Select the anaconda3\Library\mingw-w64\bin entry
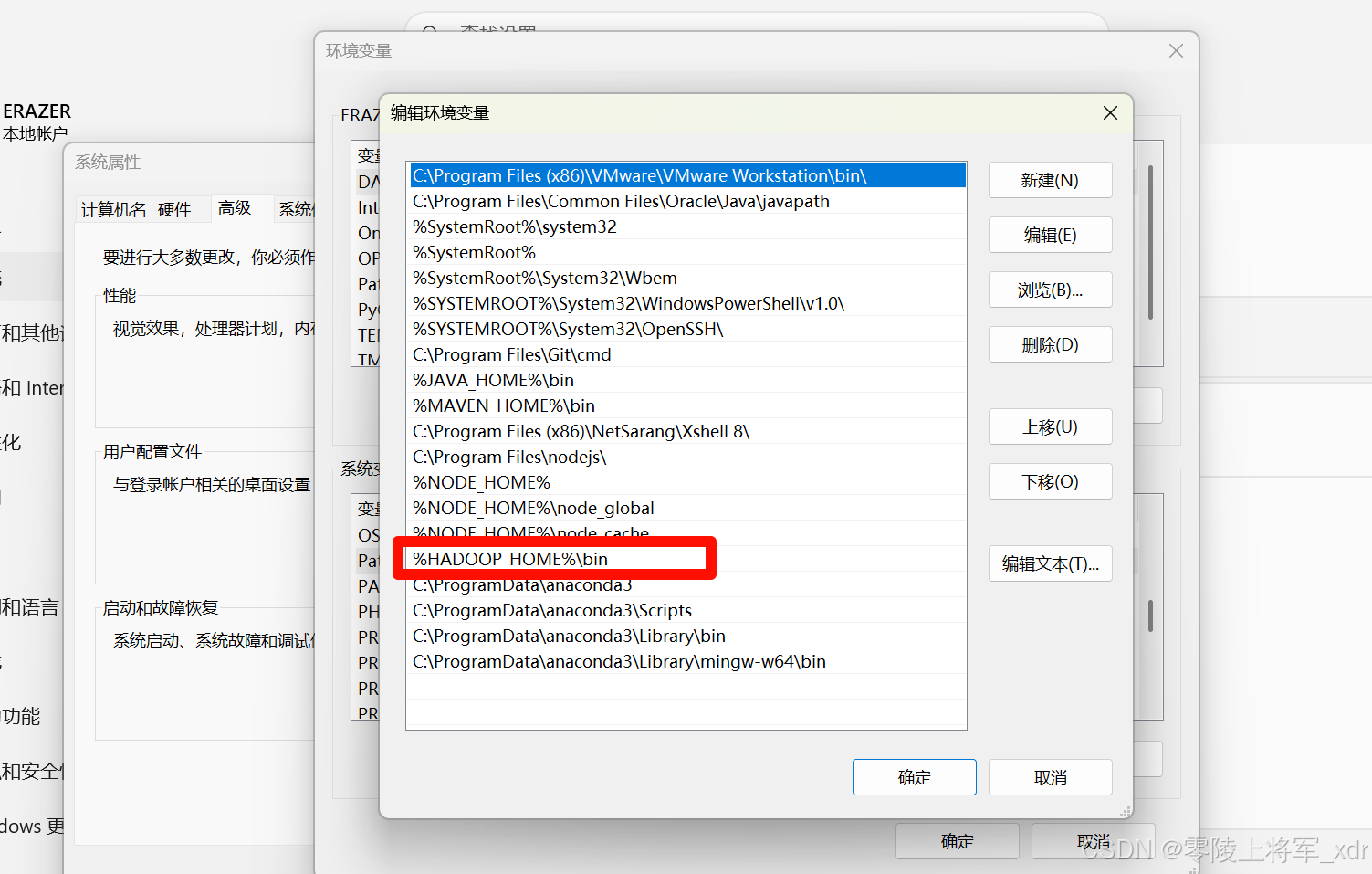 tap(687, 661)
